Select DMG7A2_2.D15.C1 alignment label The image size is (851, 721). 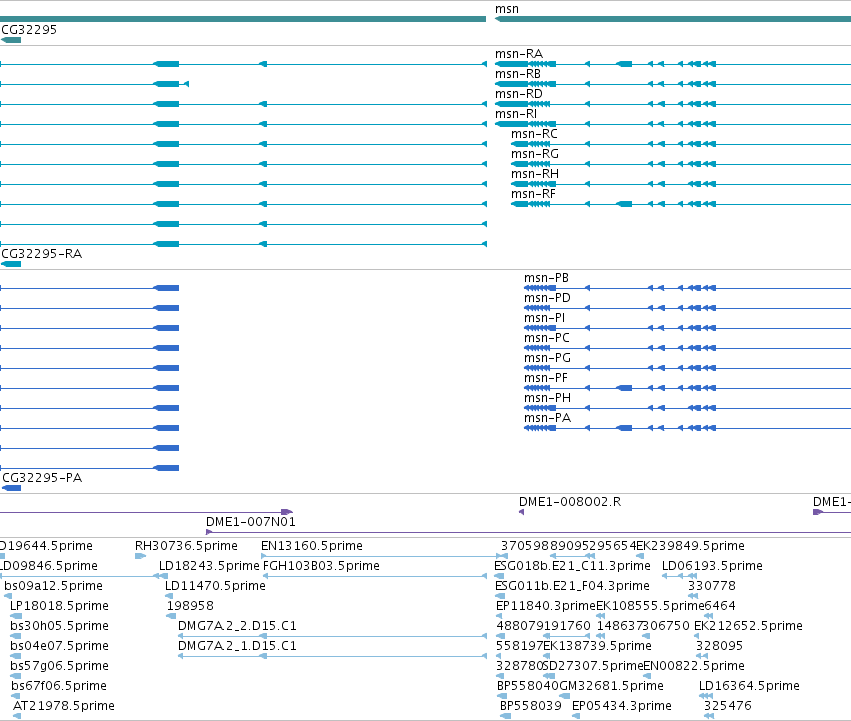click(237, 627)
